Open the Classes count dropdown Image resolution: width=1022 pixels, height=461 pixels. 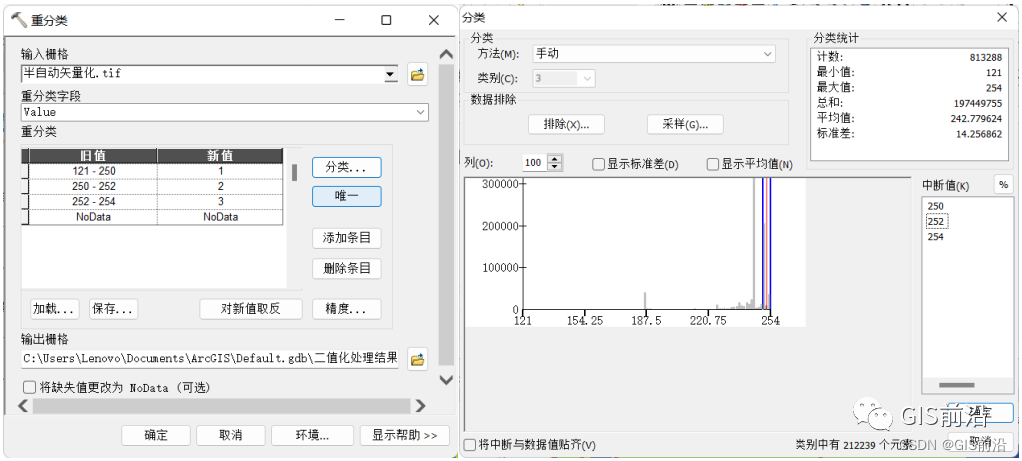(x=587, y=79)
